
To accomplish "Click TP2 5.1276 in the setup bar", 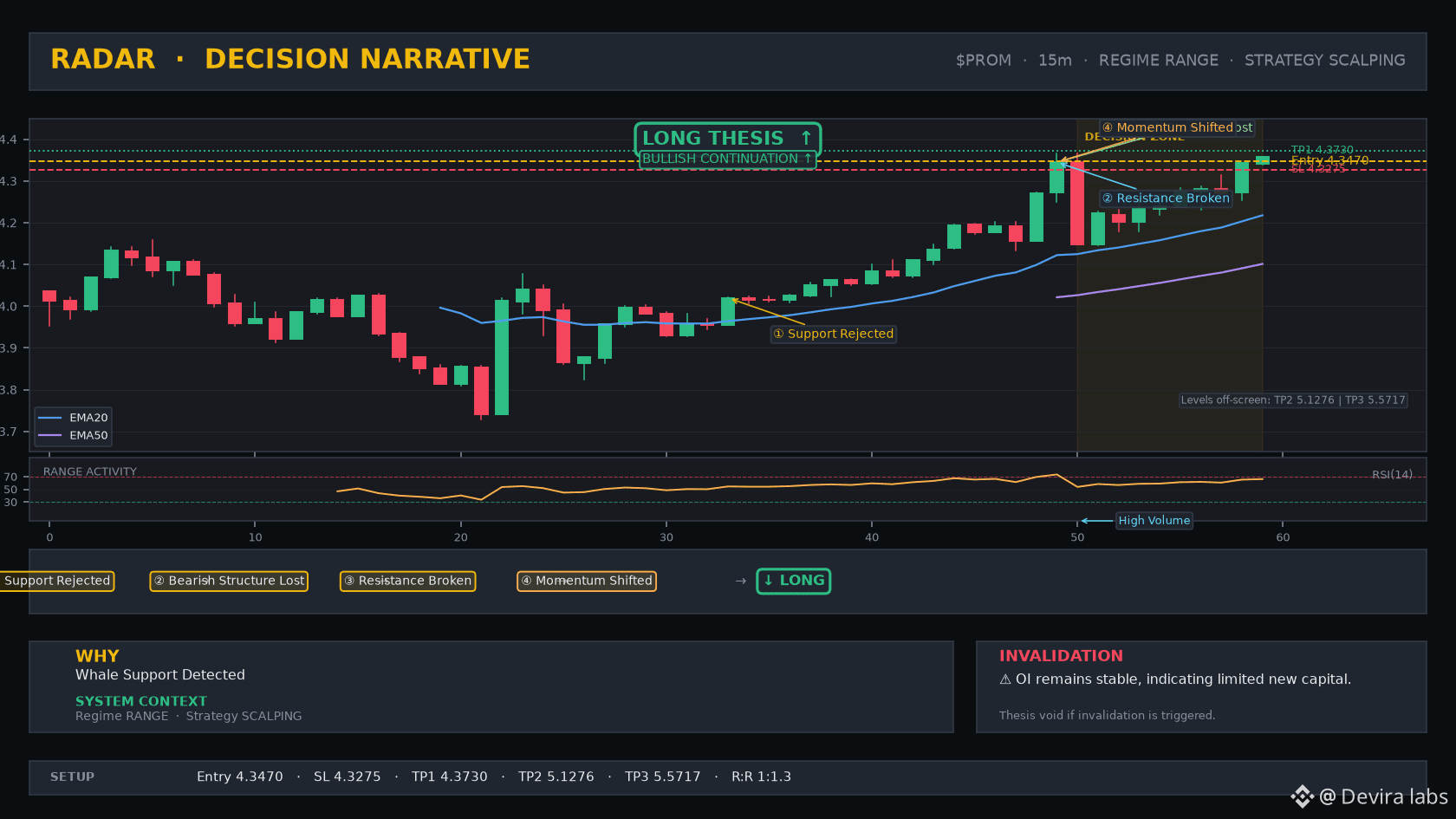I will 556,777.
